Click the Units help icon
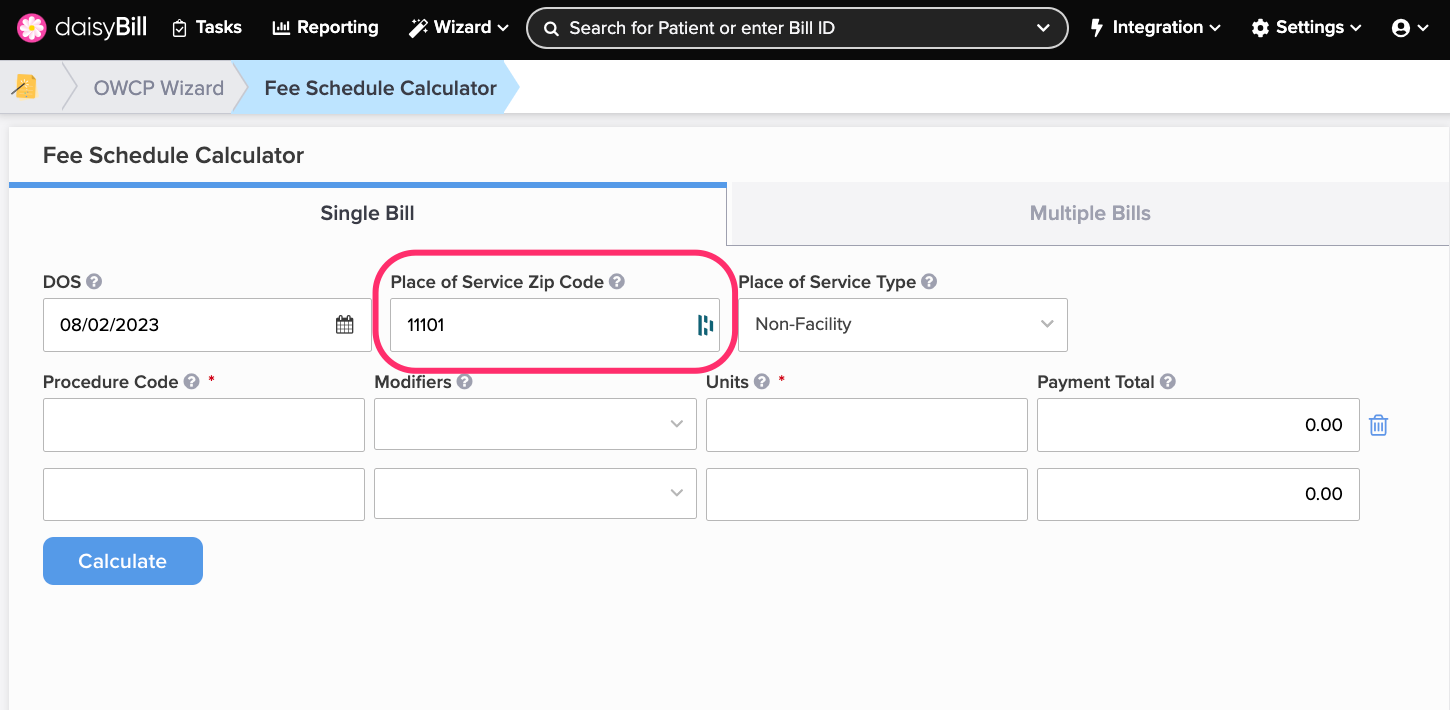1450x710 pixels. 762,382
